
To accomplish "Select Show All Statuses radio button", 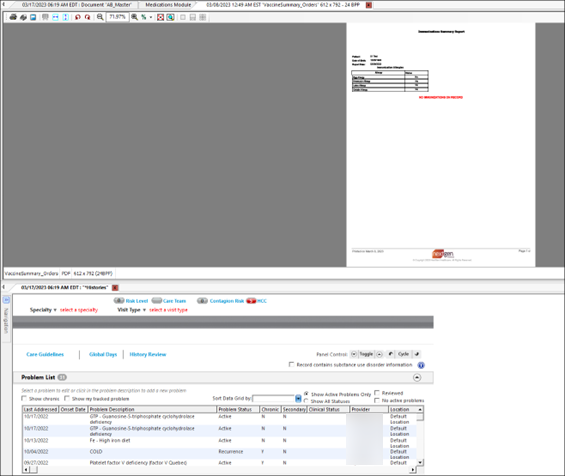I will point(306,401).
